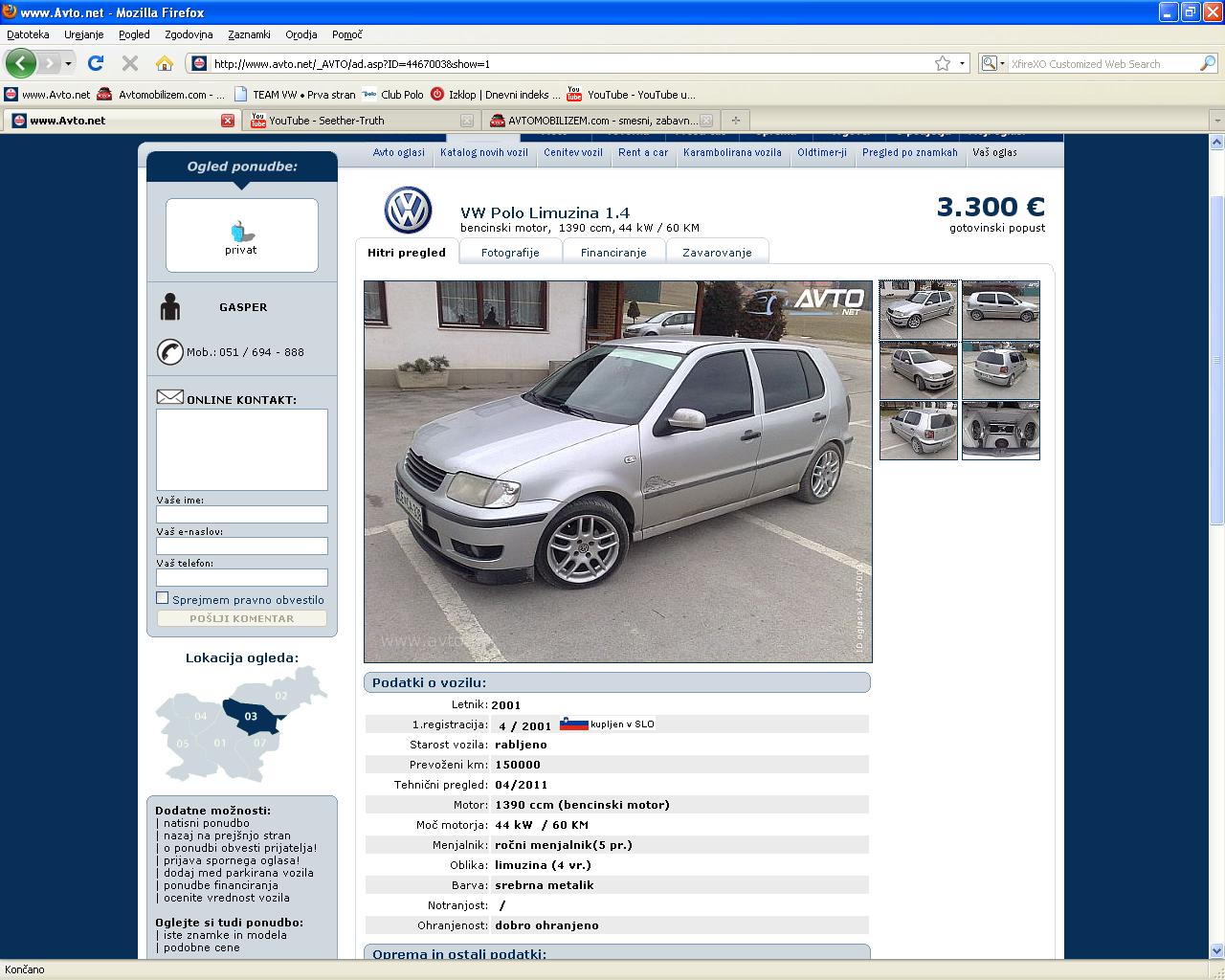Open the Zgodovina menu
Image resolution: width=1225 pixels, height=980 pixels.
[189, 34]
